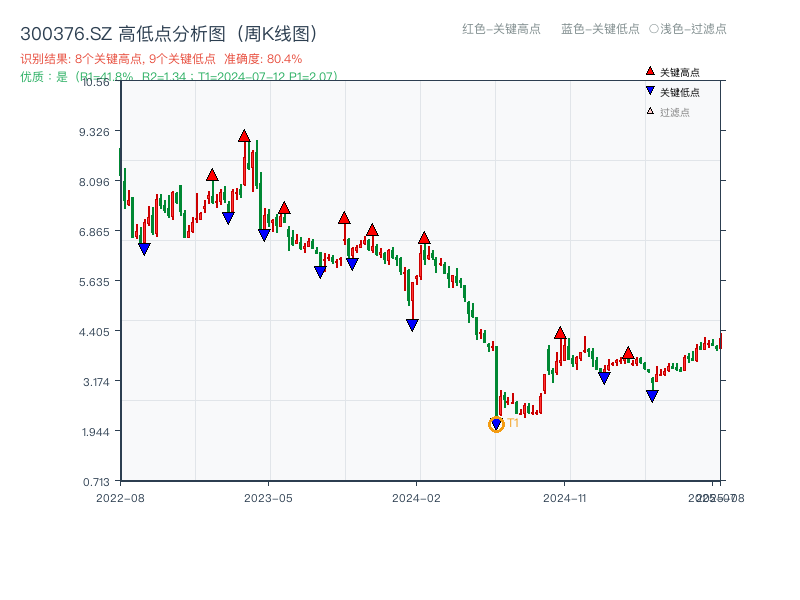Click the chart title 300376.SZ 高低点分析图
Viewport: 800px width, 600px height.
click(169, 34)
